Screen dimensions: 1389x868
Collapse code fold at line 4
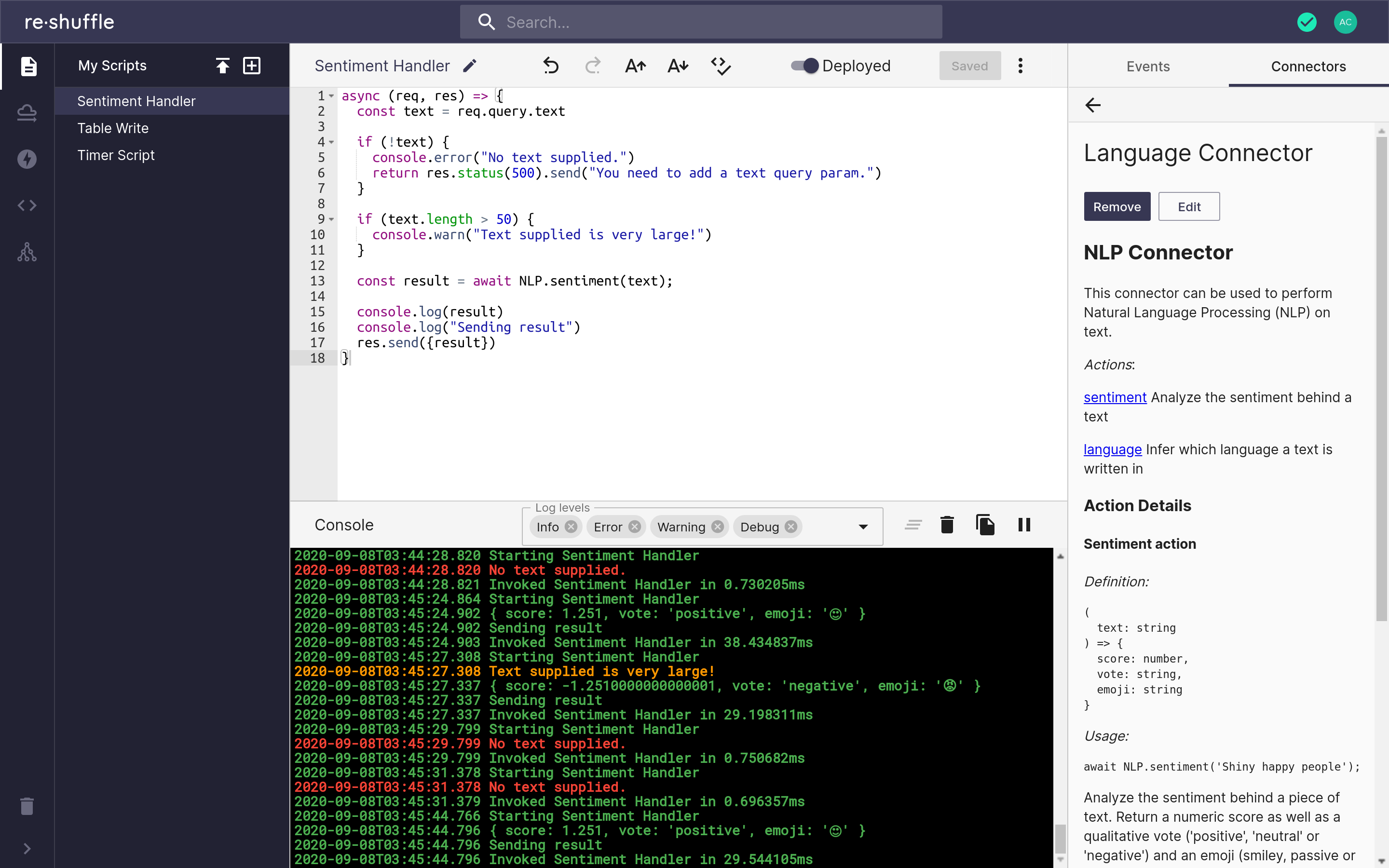pyautogui.click(x=332, y=142)
